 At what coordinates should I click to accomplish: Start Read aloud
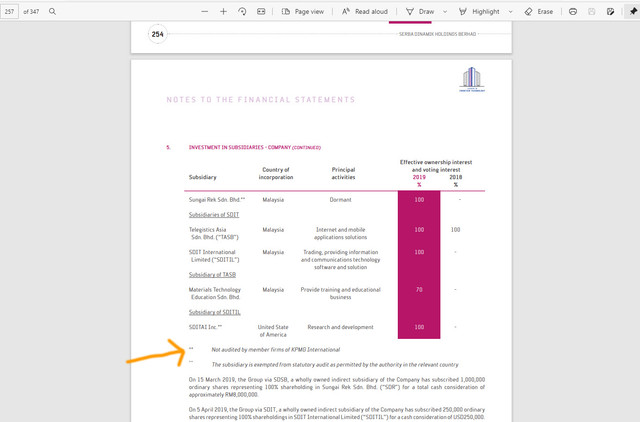(x=364, y=11)
